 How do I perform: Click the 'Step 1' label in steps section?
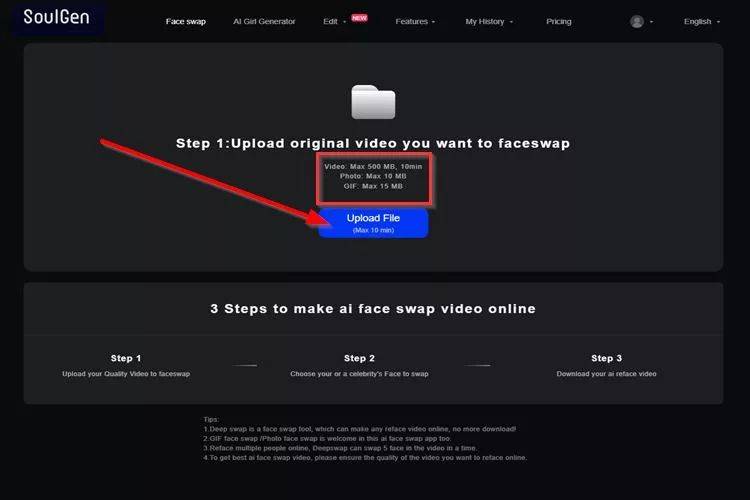126,358
